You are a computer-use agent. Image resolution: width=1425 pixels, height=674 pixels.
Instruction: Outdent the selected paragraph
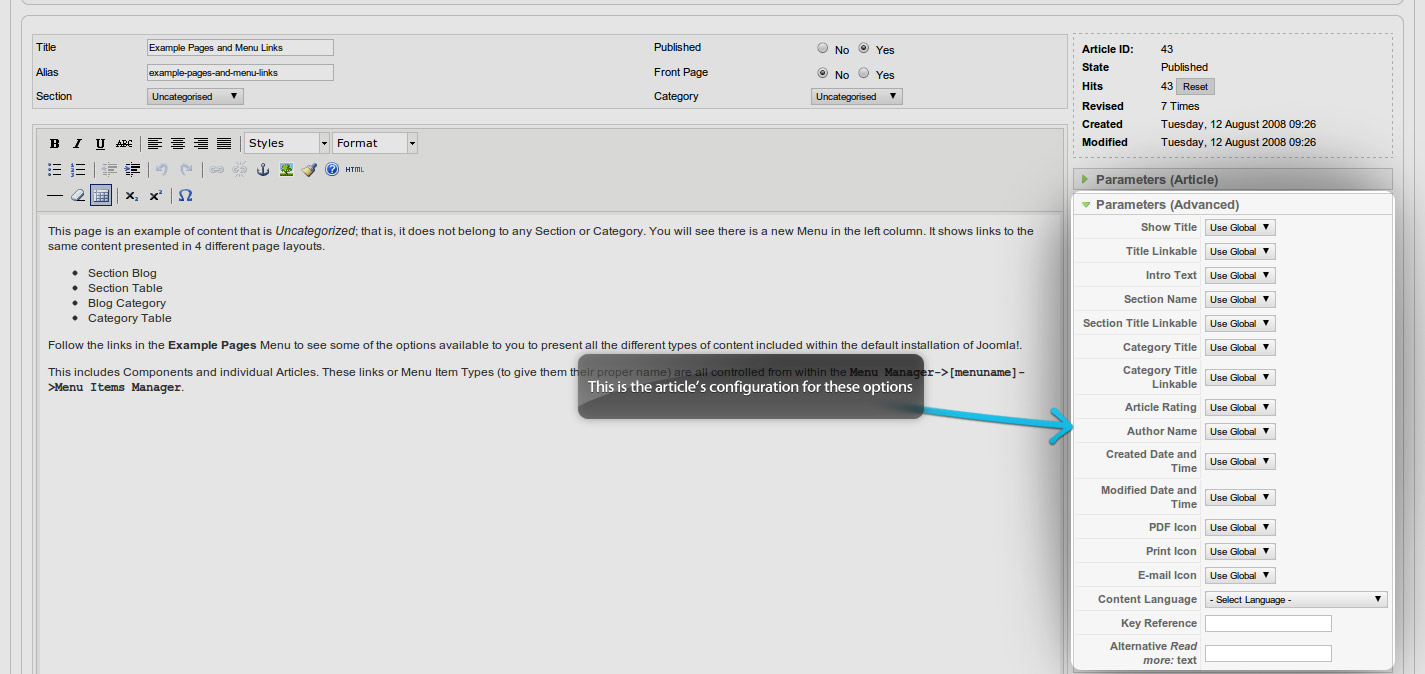109,170
